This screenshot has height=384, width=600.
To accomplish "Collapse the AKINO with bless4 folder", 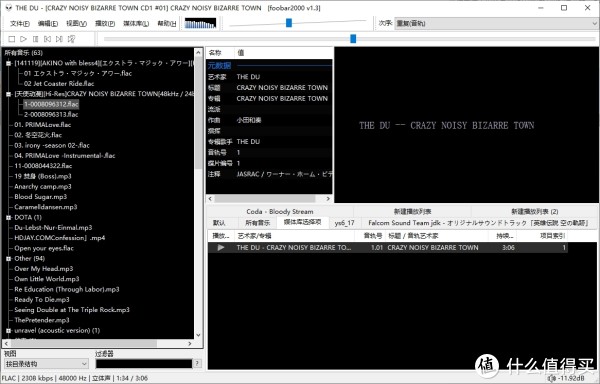I will pos(8,63).
